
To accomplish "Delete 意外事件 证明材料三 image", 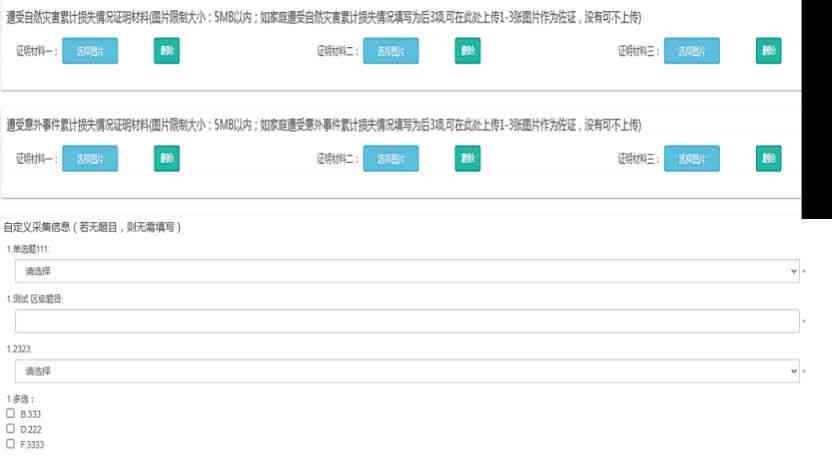I will pyautogui.click(x=768, y=159).
